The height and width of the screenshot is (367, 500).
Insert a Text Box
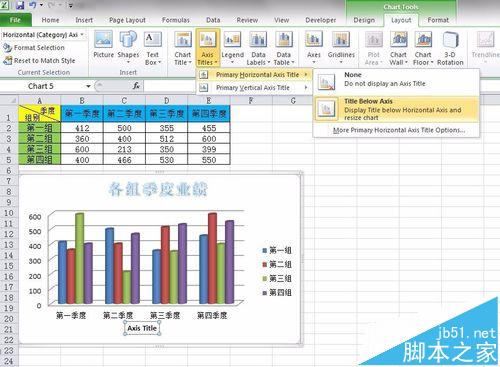(153, 47)
